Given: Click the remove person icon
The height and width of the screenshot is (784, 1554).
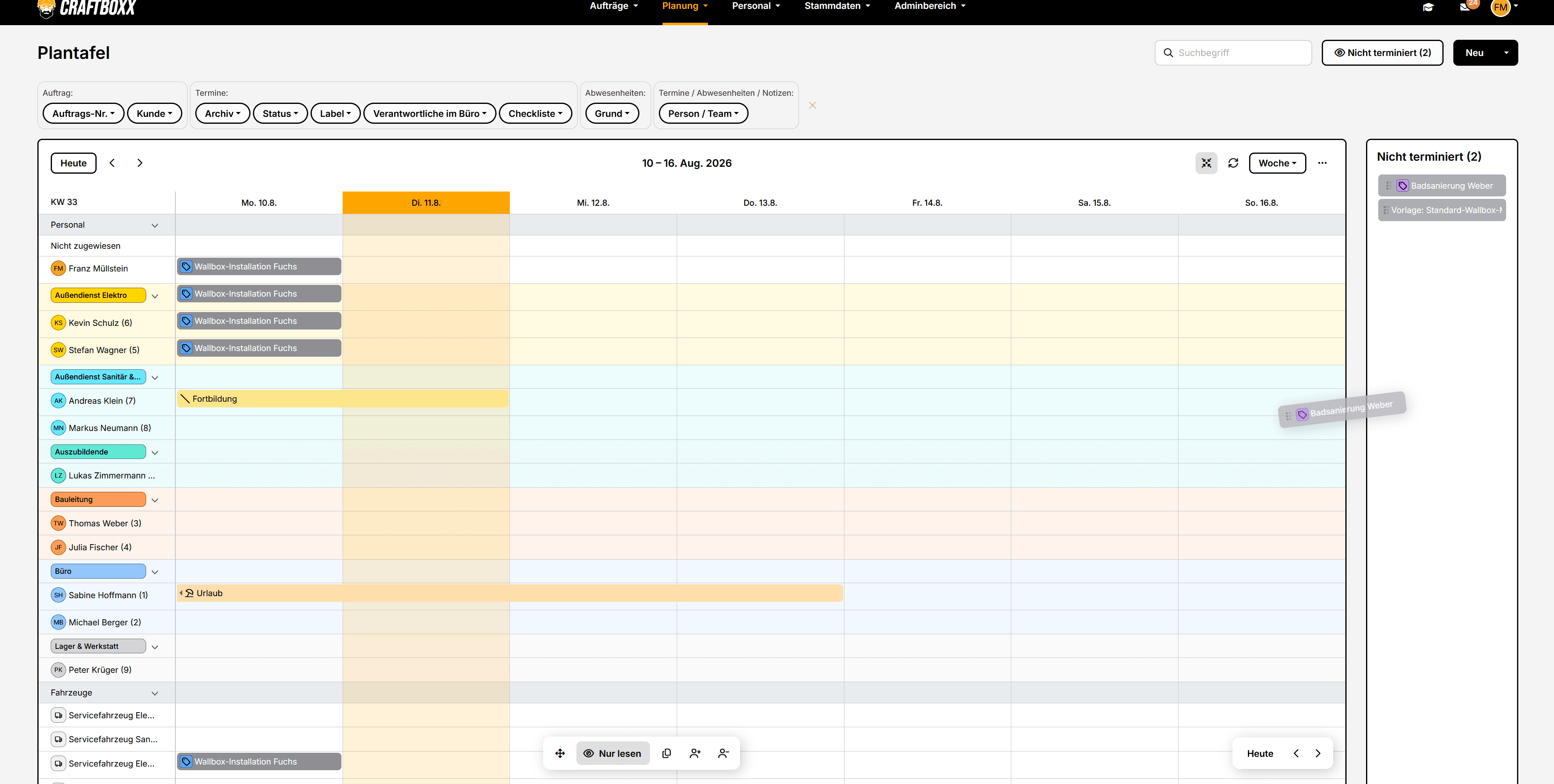Looking at the screenshot, I should [723, 753].
